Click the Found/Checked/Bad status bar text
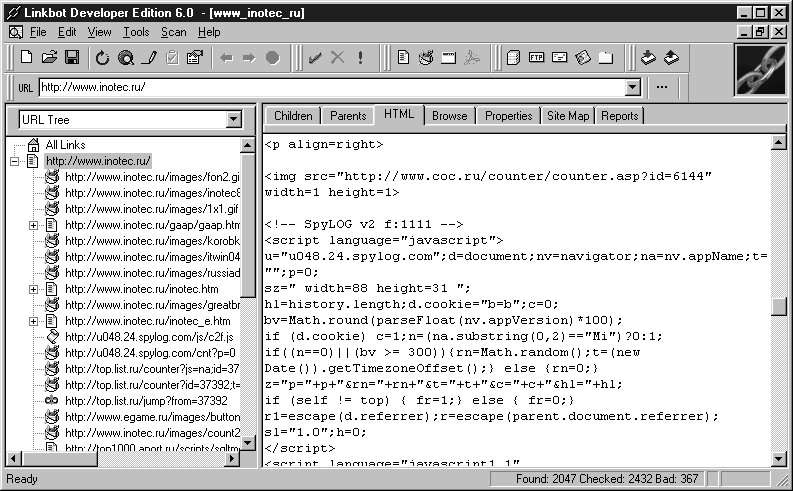This screenshot has height=491, width=793. (606, 478)
